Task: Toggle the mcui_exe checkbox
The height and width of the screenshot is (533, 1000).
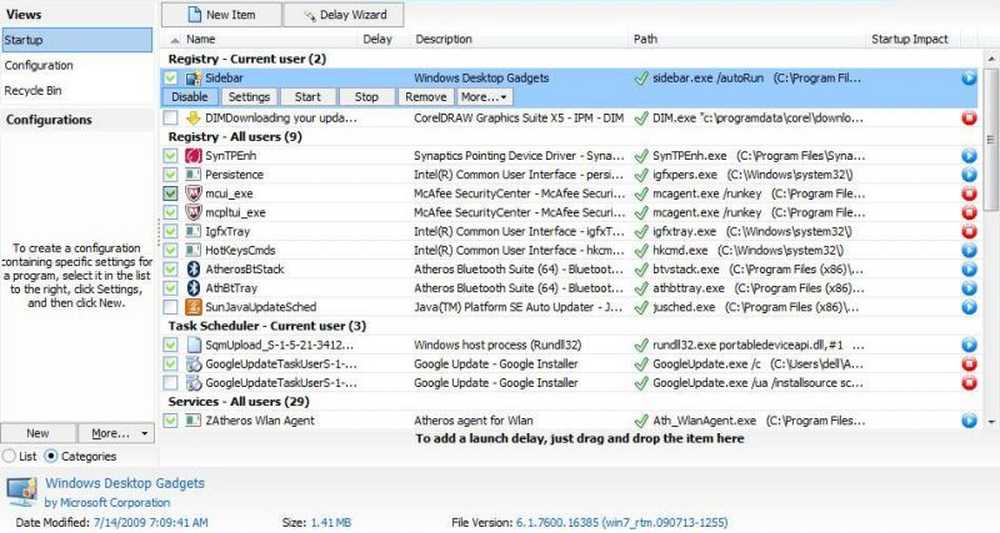Action: click(x=170, y=193)
